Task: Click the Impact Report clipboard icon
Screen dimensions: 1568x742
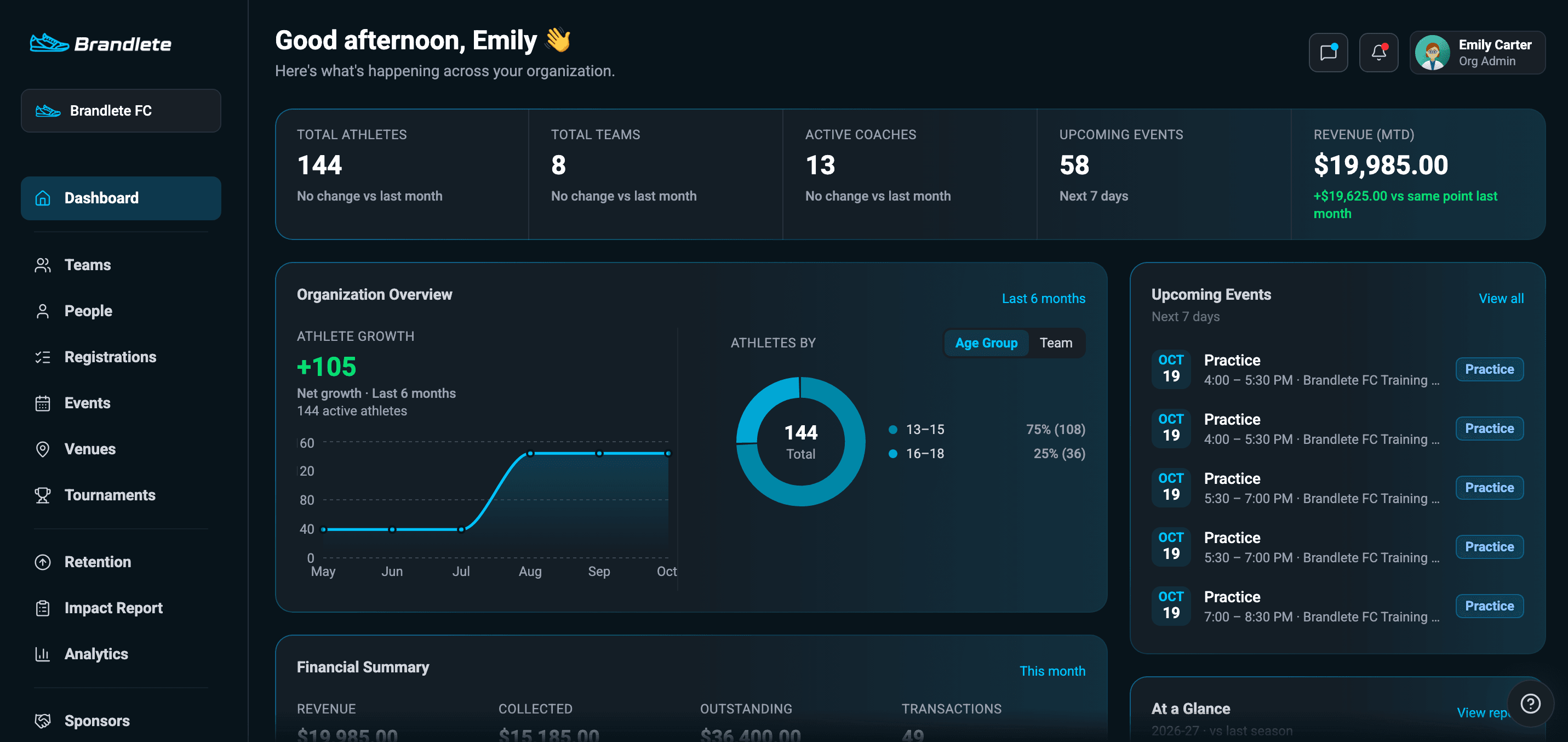Action: [43, 608]
